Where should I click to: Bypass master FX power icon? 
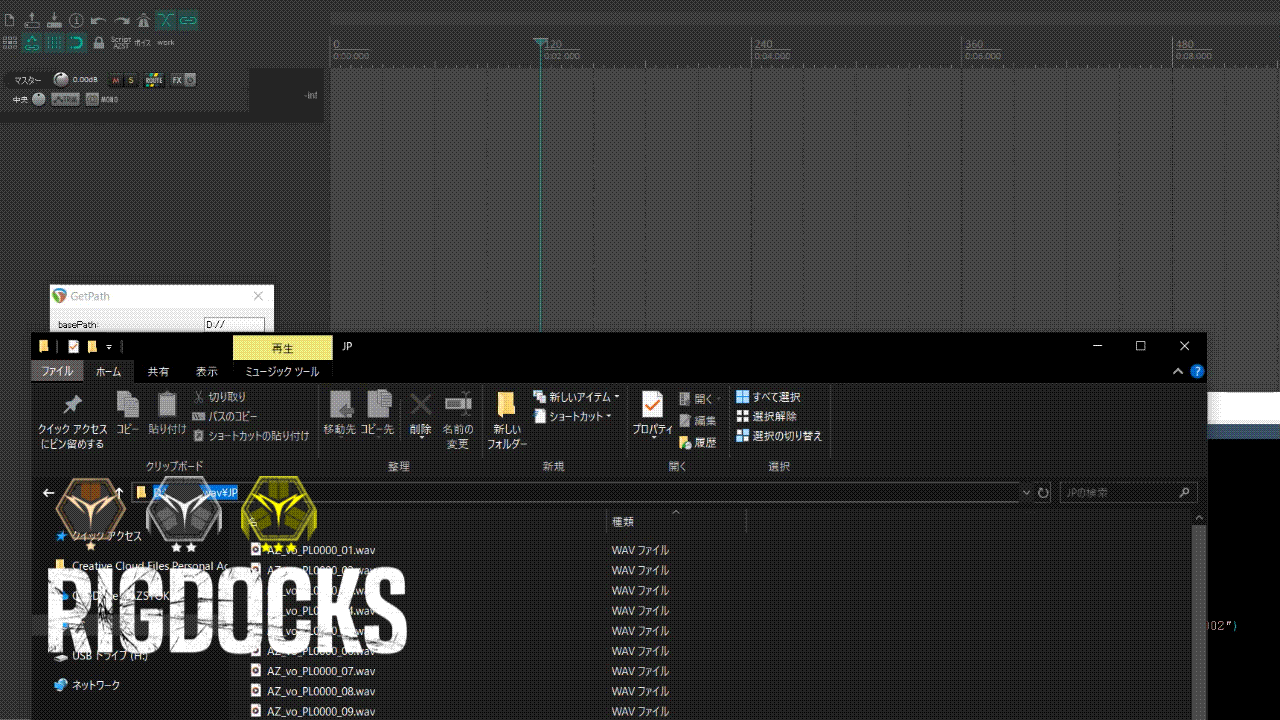click(190, 80)
